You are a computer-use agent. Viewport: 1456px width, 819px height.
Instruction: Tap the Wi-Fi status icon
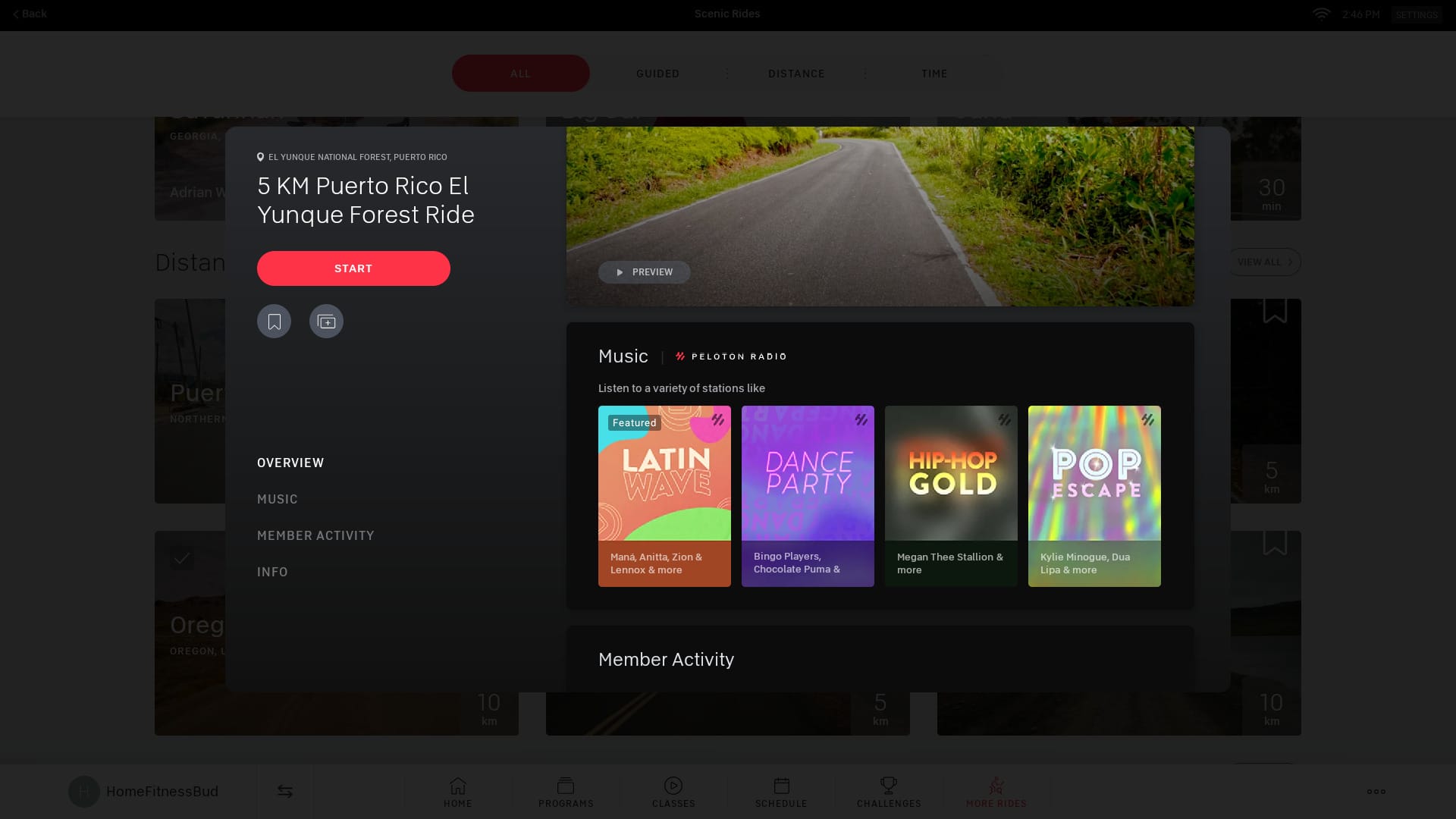coord(1321,14)
